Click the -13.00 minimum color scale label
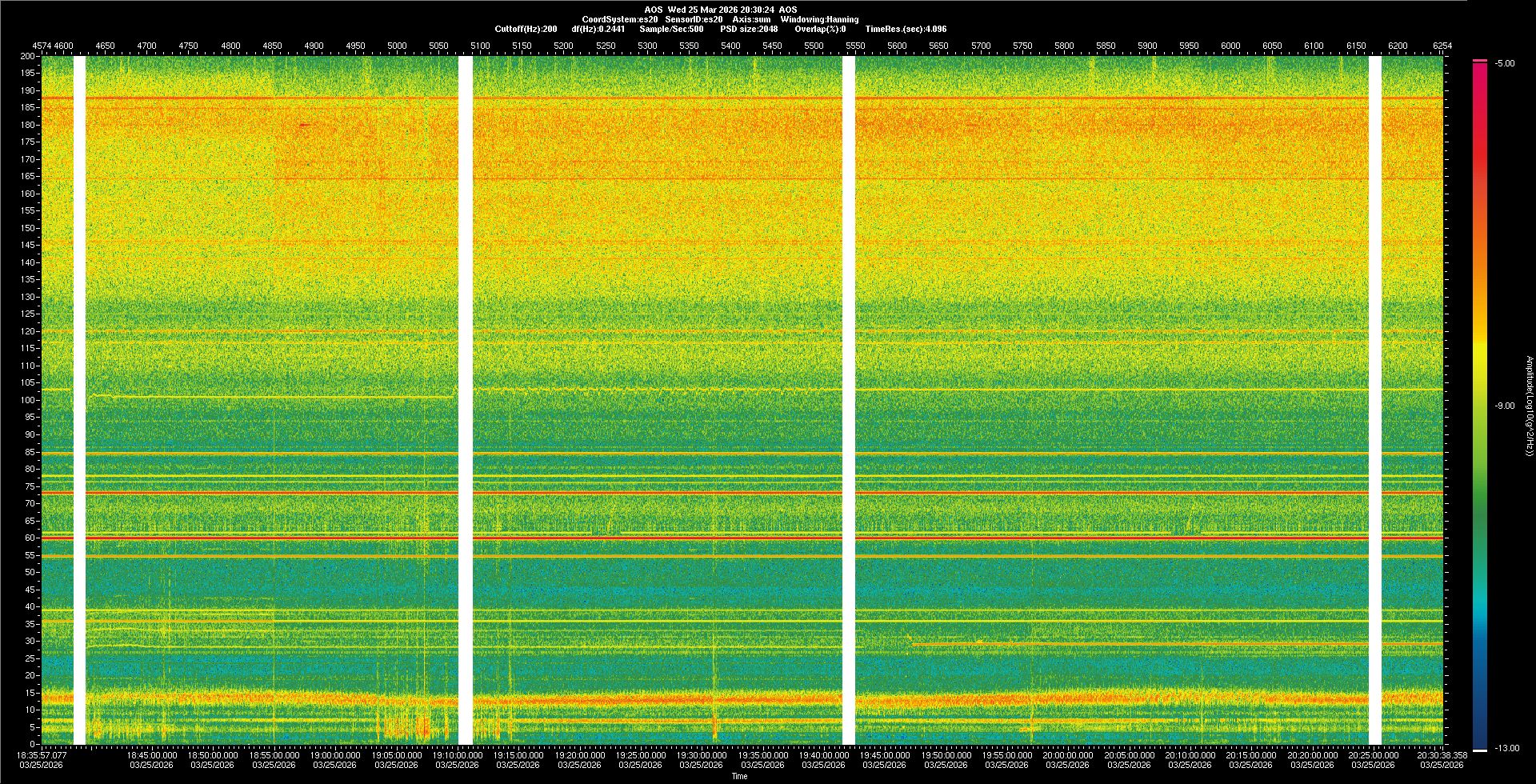Viewport: 1536px width, 784px height. click(x=1506, y=748)
